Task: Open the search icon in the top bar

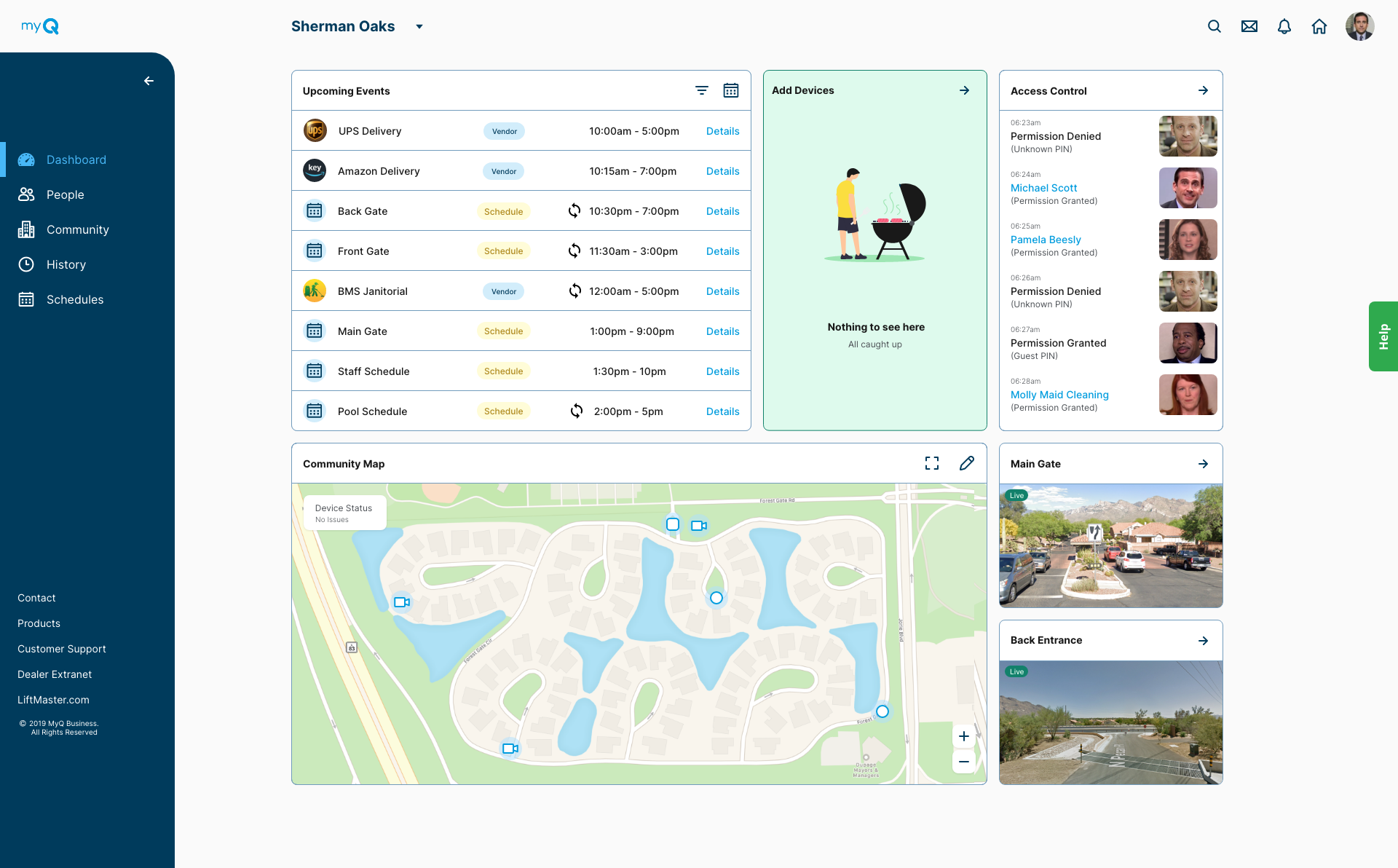Action: tap(1214, 26)
